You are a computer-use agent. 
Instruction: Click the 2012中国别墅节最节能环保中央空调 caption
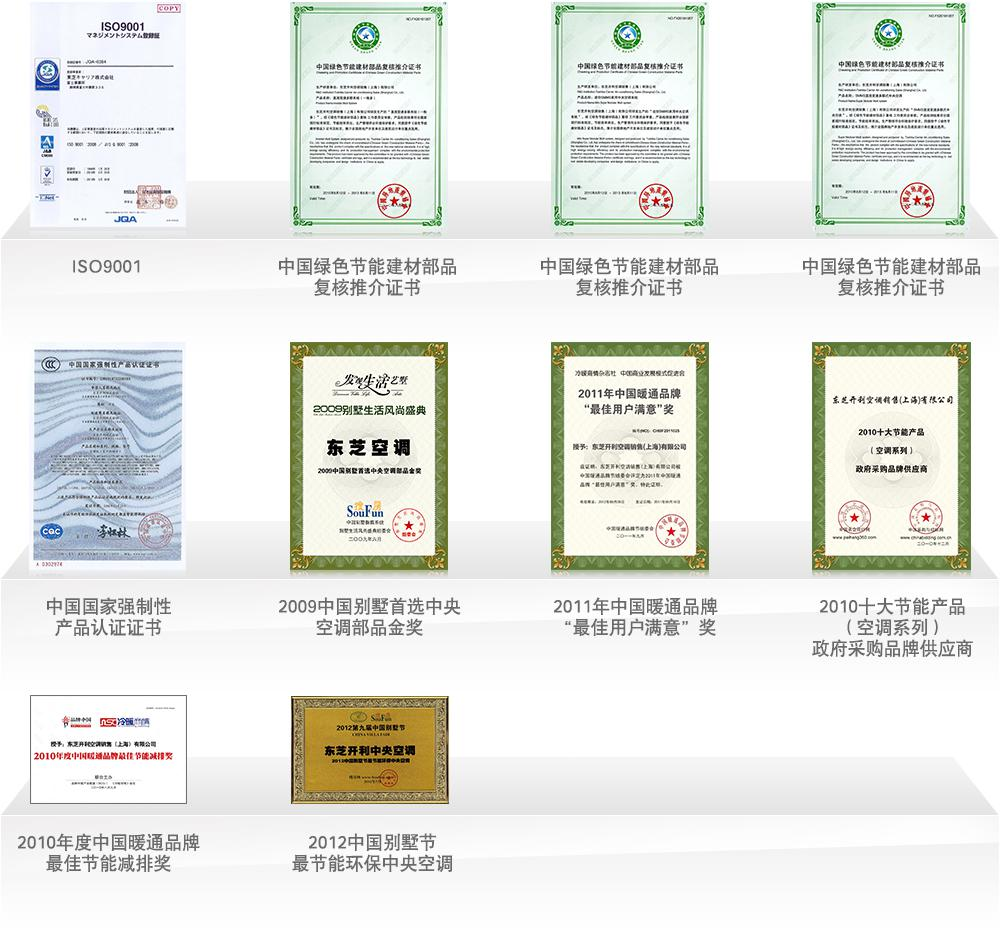point(372,852)
